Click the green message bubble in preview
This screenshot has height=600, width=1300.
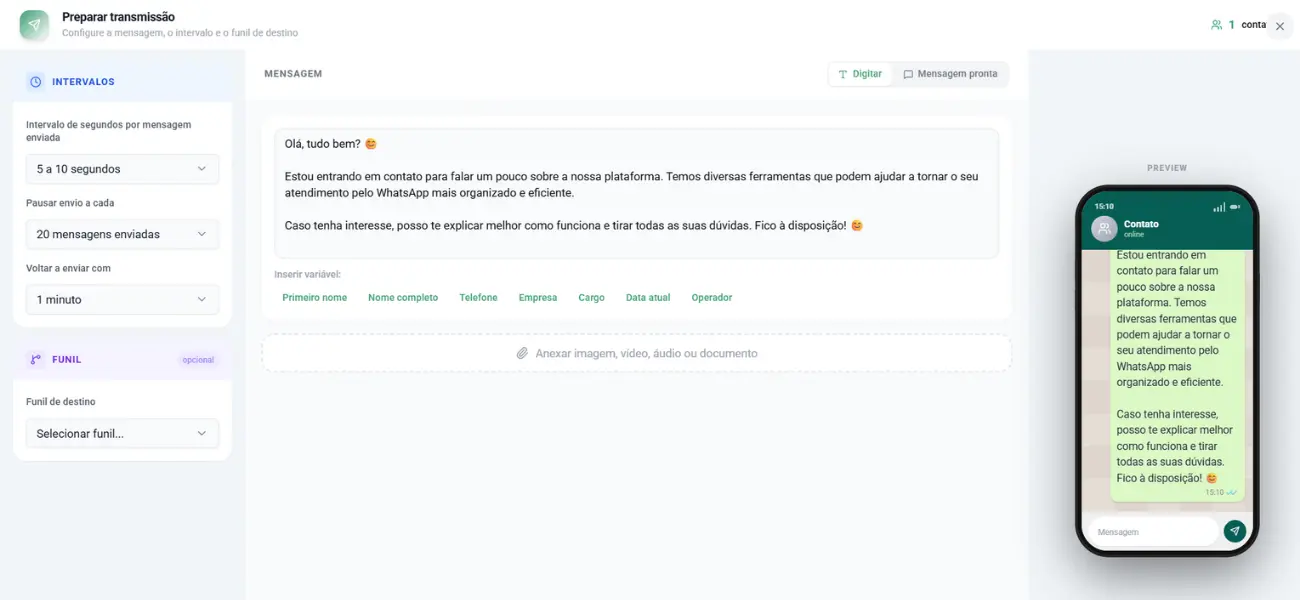pyautogui.click(x=1177, y=375)
